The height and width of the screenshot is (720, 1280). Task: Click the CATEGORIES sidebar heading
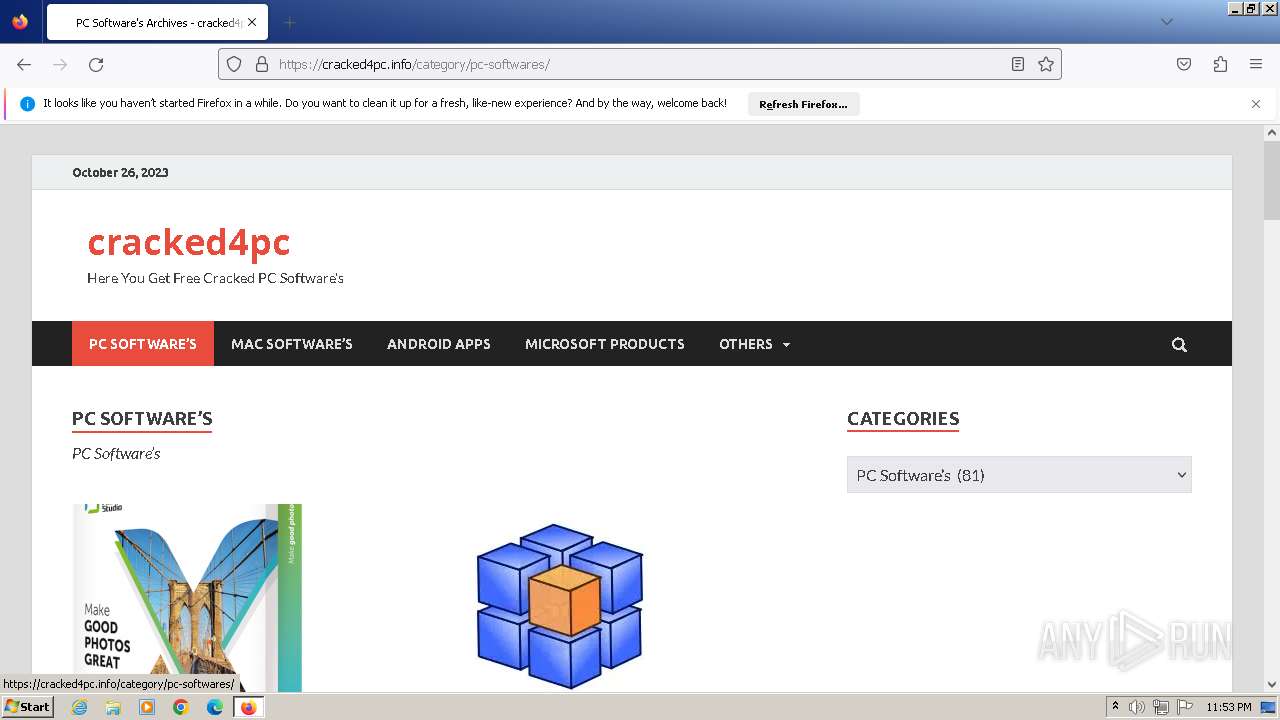(903, 418)
